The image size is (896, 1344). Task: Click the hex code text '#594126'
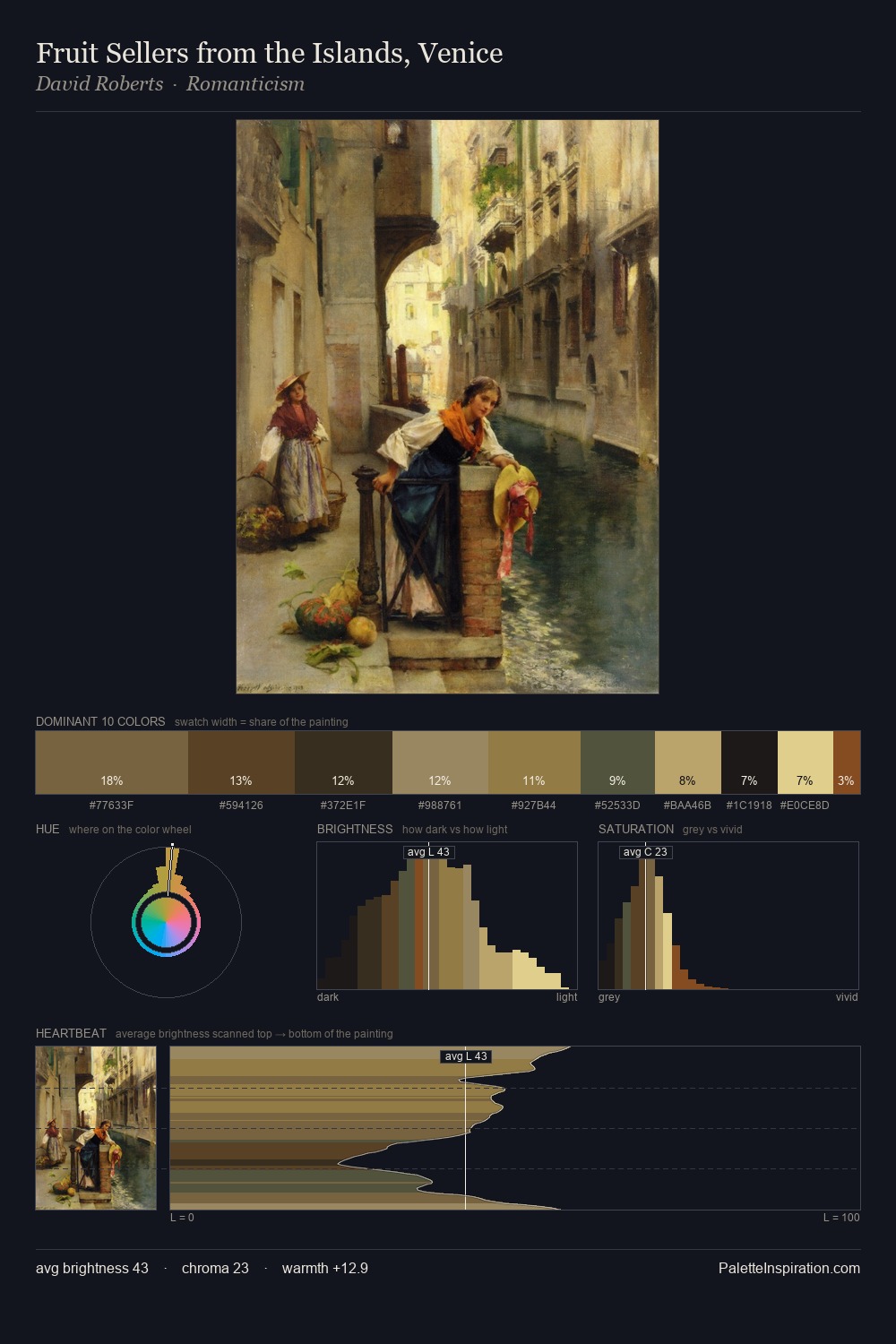click(241, 806)
